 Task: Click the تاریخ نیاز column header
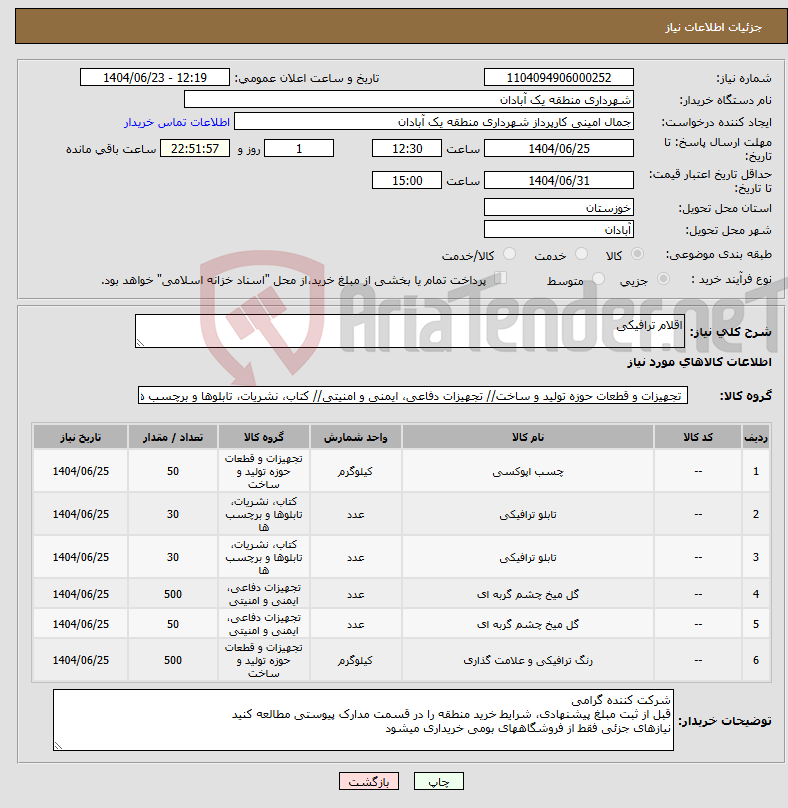[x=80, y=437]
